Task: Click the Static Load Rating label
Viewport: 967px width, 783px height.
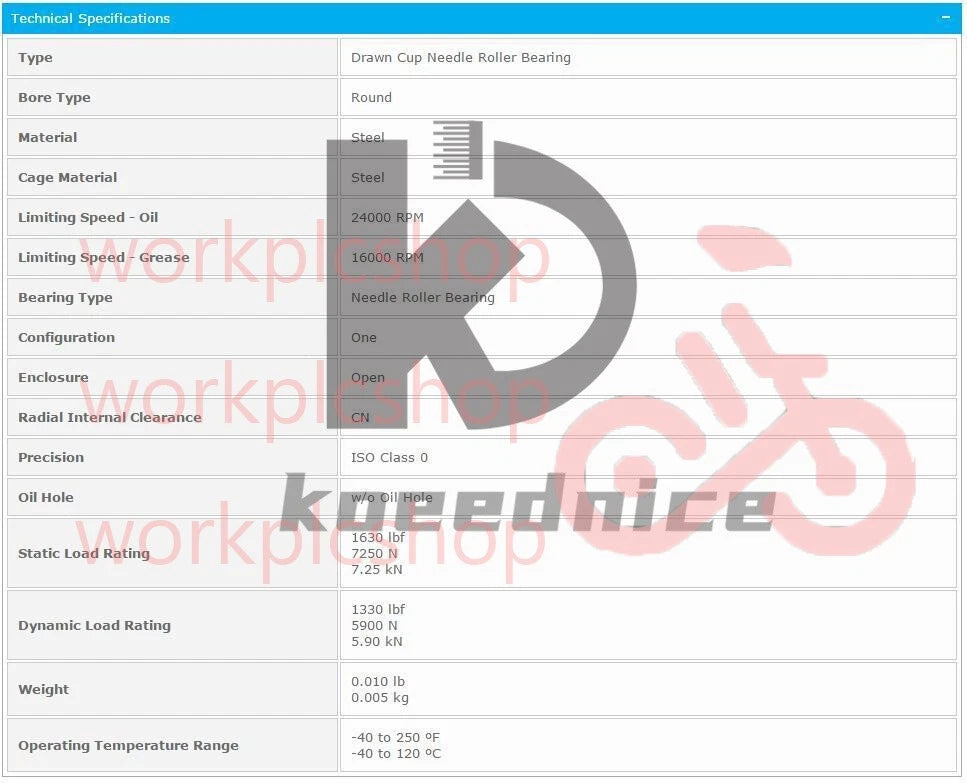Action: point(84,554)
